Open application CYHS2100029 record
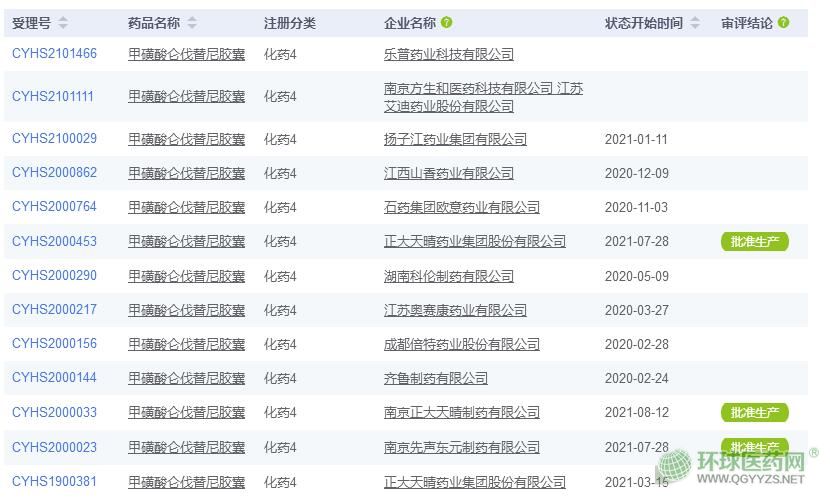Viewport: 830px width, 501px height. [x=54, y=139]
